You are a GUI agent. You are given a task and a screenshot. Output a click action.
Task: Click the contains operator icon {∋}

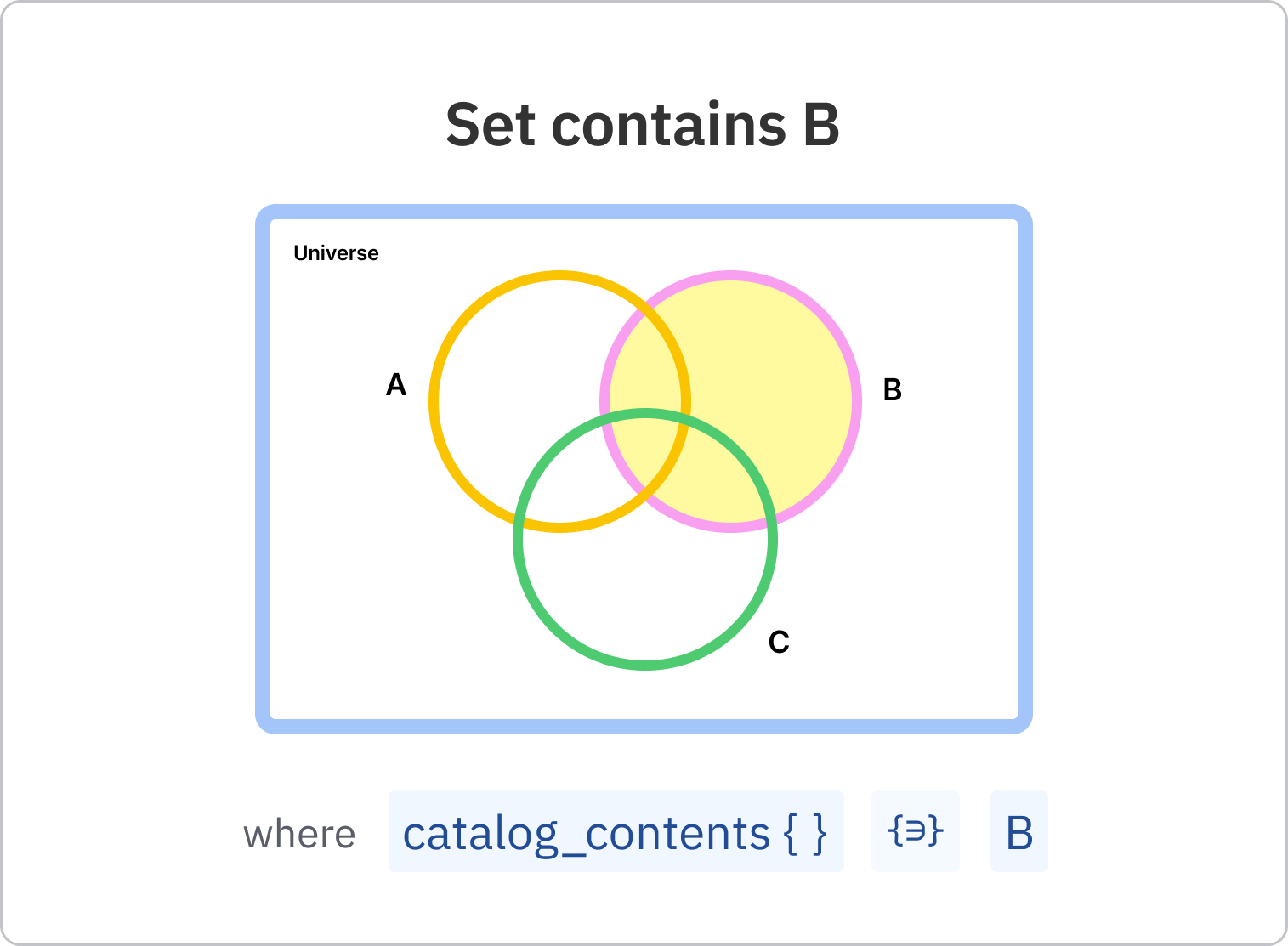[x=915, y=830]
